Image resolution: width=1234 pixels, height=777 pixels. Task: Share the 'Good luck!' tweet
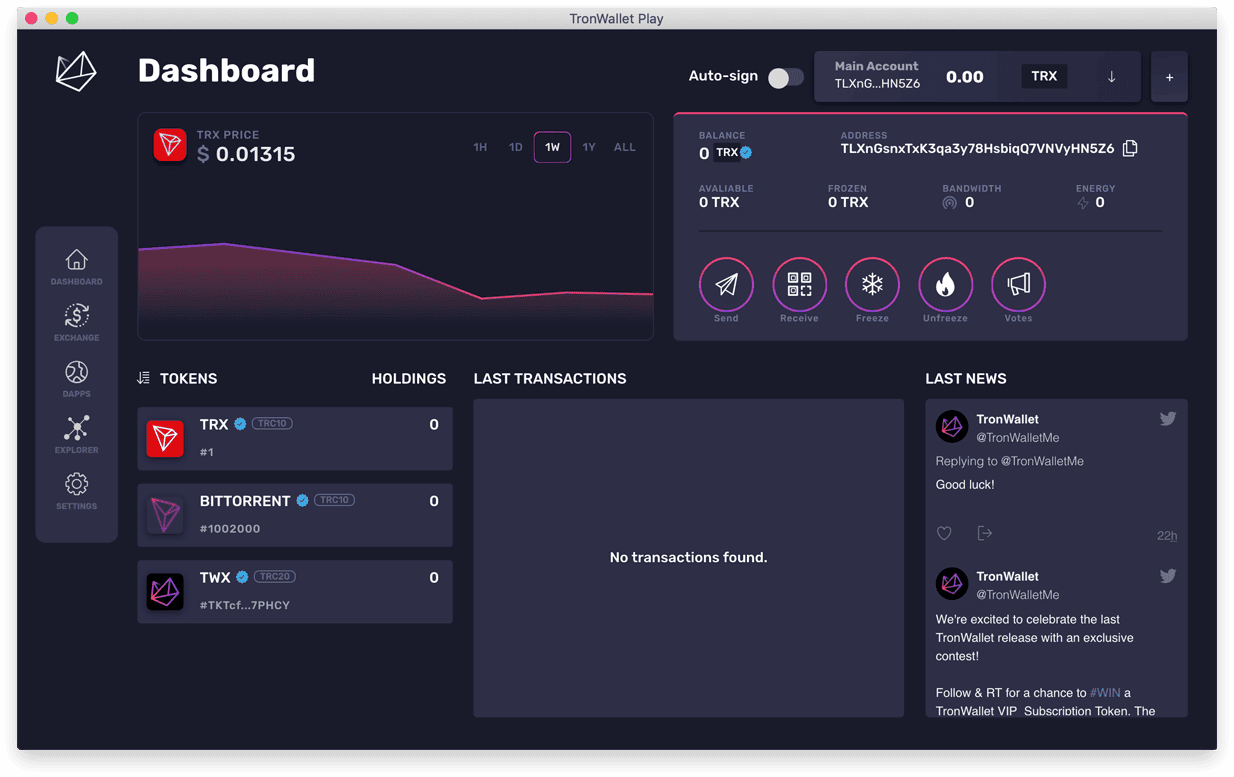[985, 533]
